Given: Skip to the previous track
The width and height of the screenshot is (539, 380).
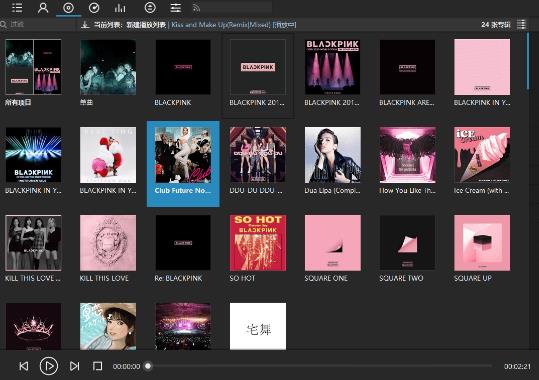Looking at the screenshot, I should [24, 366].
